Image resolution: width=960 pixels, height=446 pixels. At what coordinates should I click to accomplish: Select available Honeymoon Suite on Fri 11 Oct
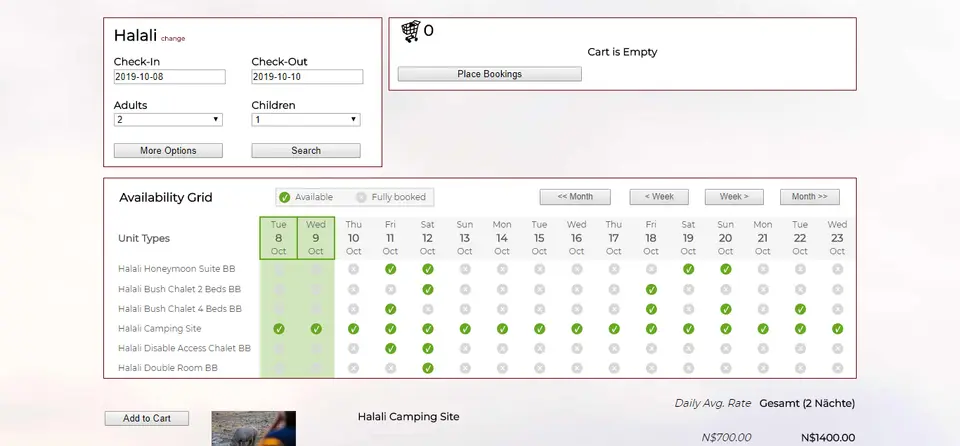(391, 269)
